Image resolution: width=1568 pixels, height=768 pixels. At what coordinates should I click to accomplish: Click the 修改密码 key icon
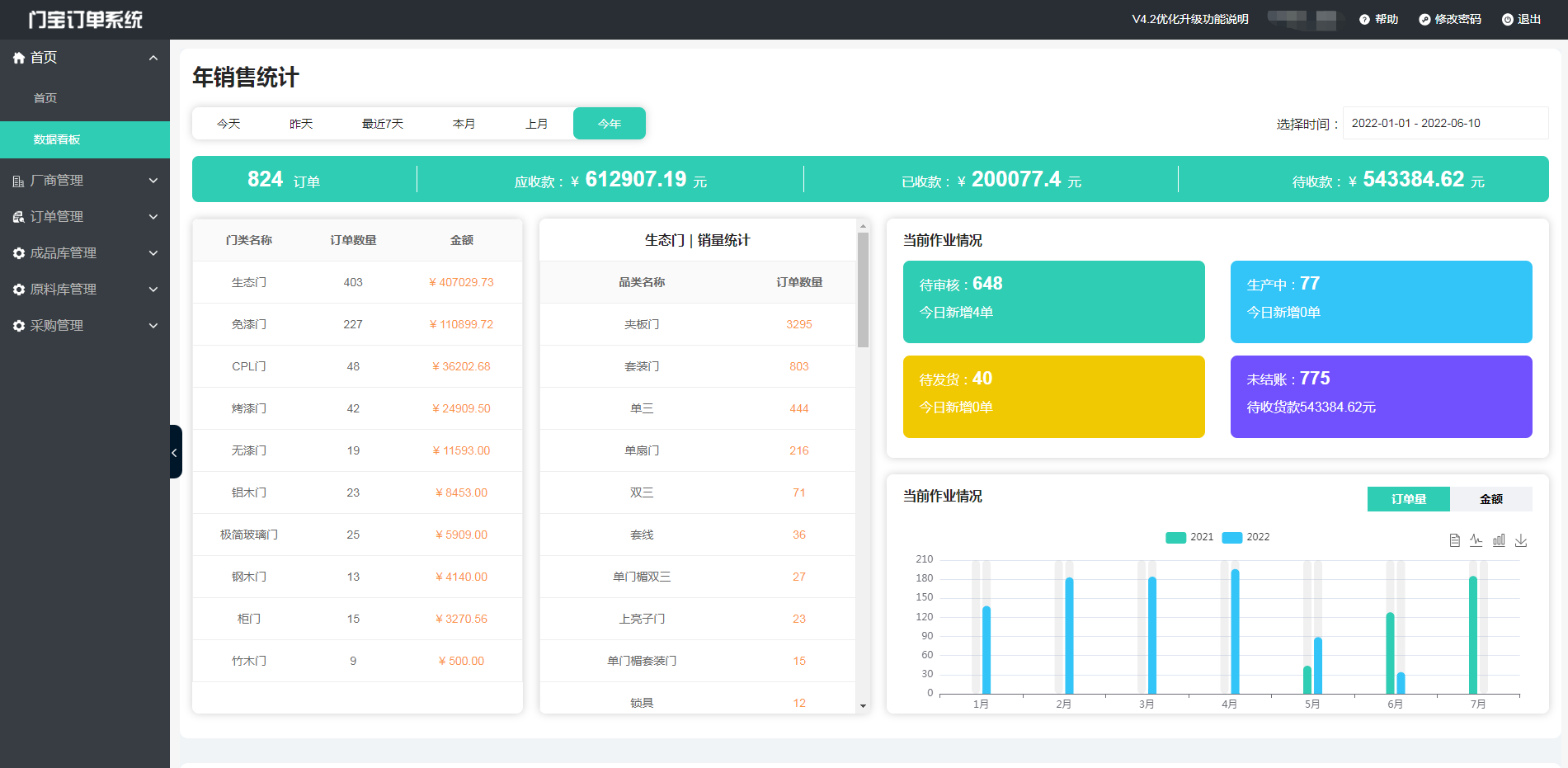1424,20
